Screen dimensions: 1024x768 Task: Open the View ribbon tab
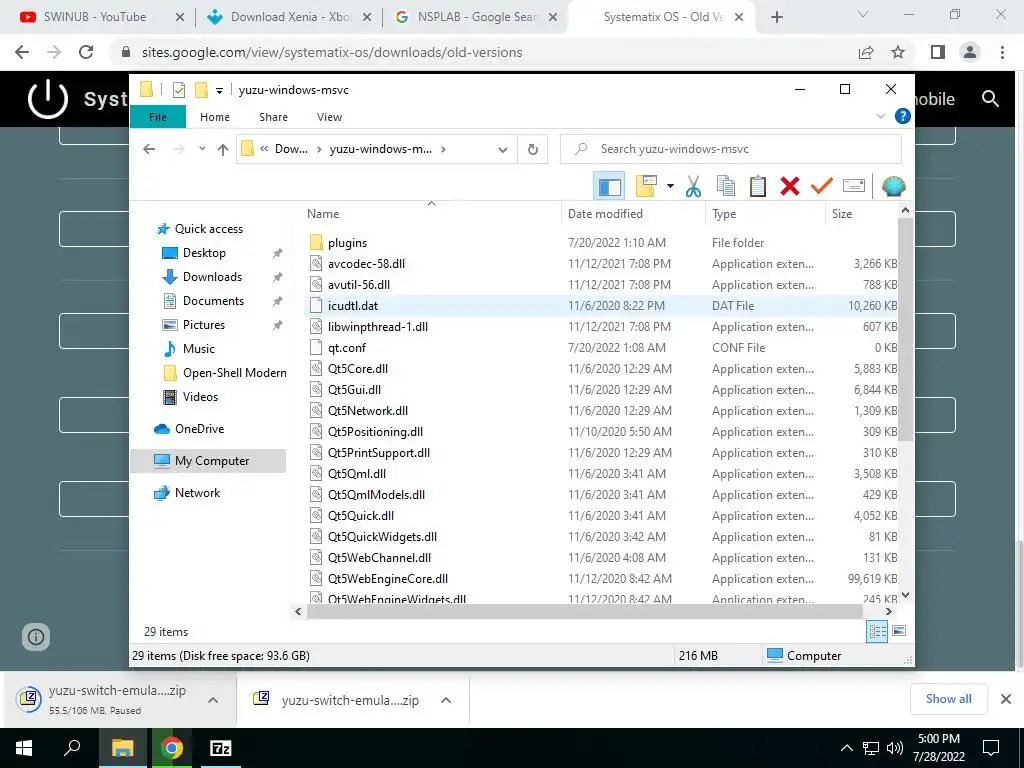(x=329, y=117)
